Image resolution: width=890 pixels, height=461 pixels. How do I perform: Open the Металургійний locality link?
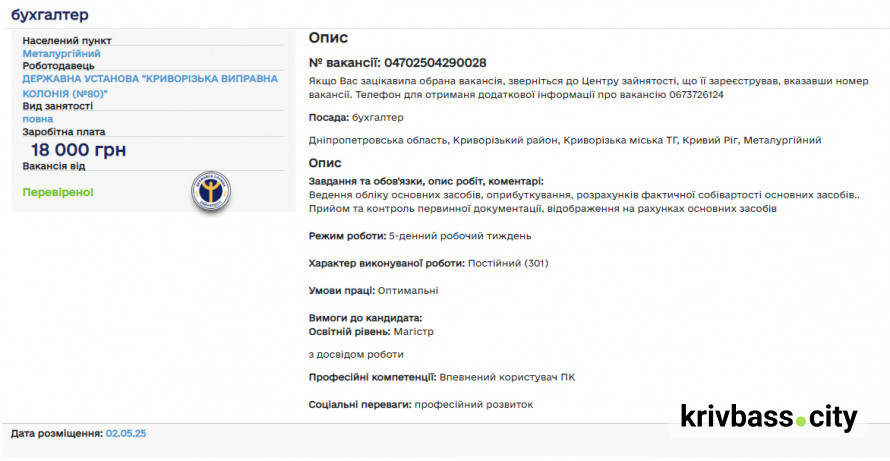61,53
